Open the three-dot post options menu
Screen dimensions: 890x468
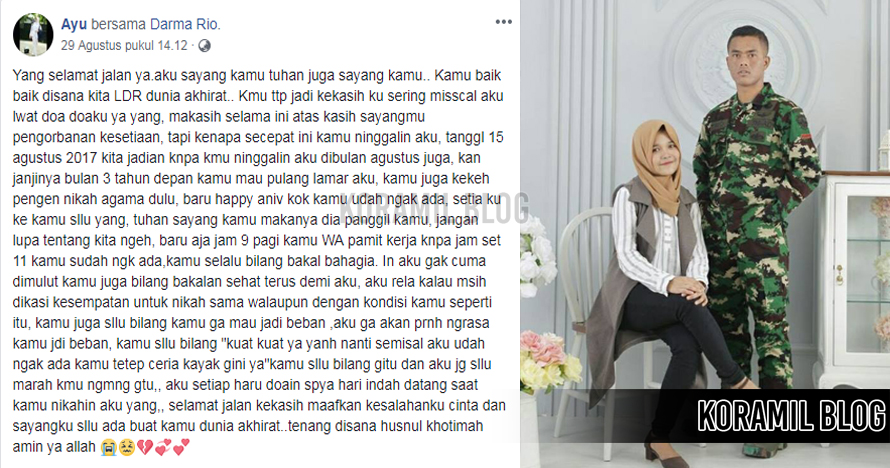[x=503, y=22]
